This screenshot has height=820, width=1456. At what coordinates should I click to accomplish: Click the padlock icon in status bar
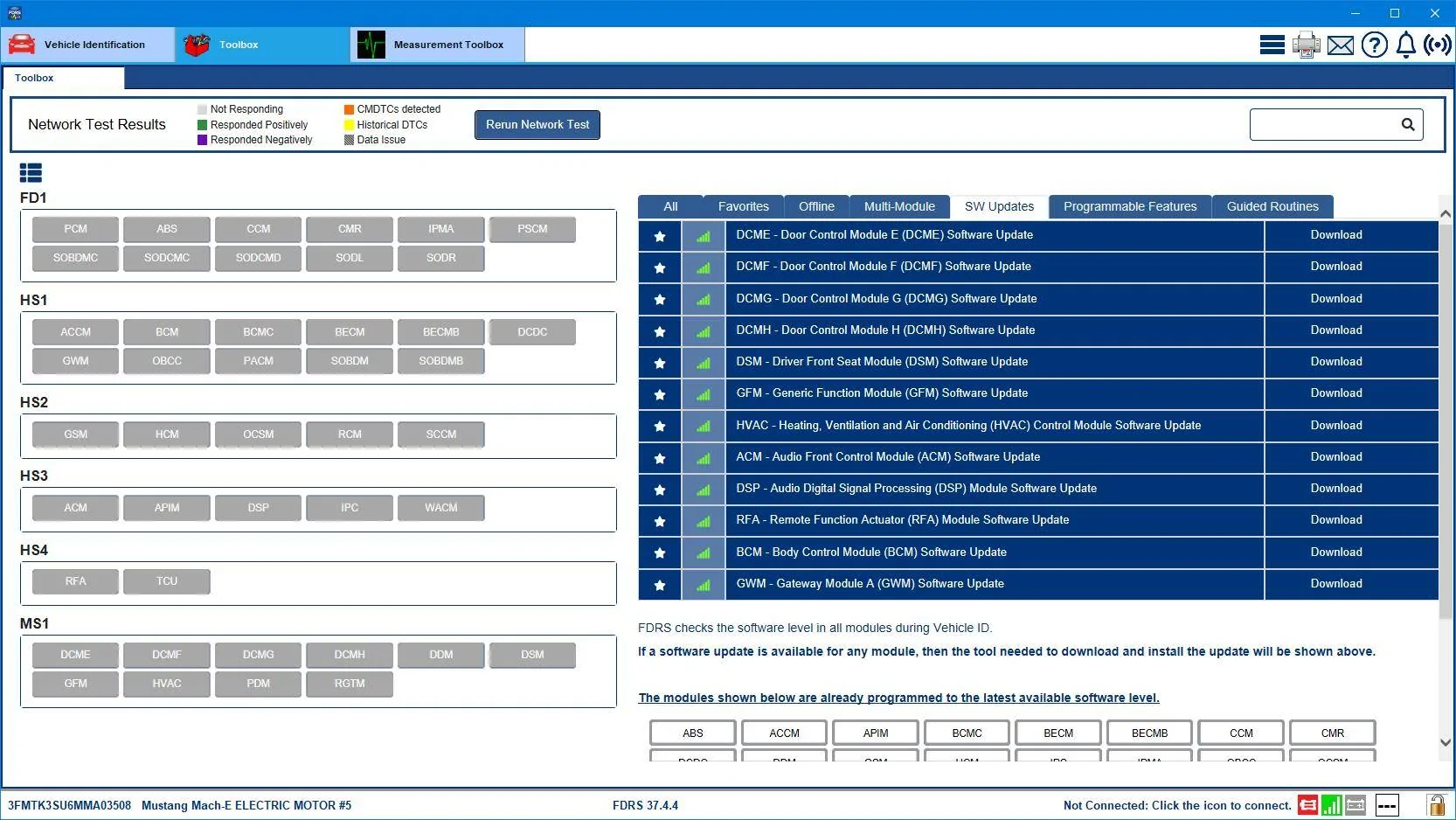click(x=1435, y=805)
